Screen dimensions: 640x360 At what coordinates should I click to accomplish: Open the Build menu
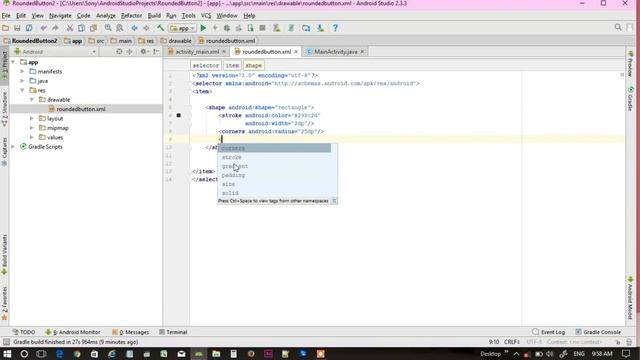[x=154, y=16]
